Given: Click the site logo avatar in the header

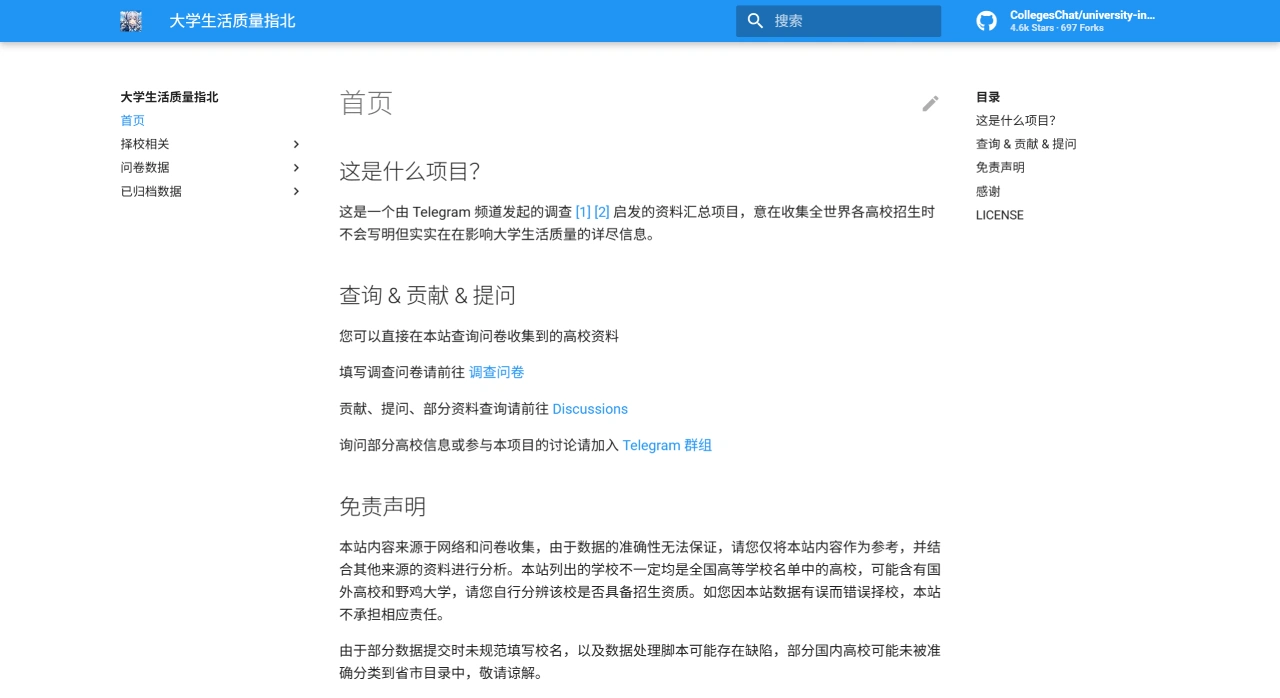Looking at the screenshot, I should [x=131, y=21].
